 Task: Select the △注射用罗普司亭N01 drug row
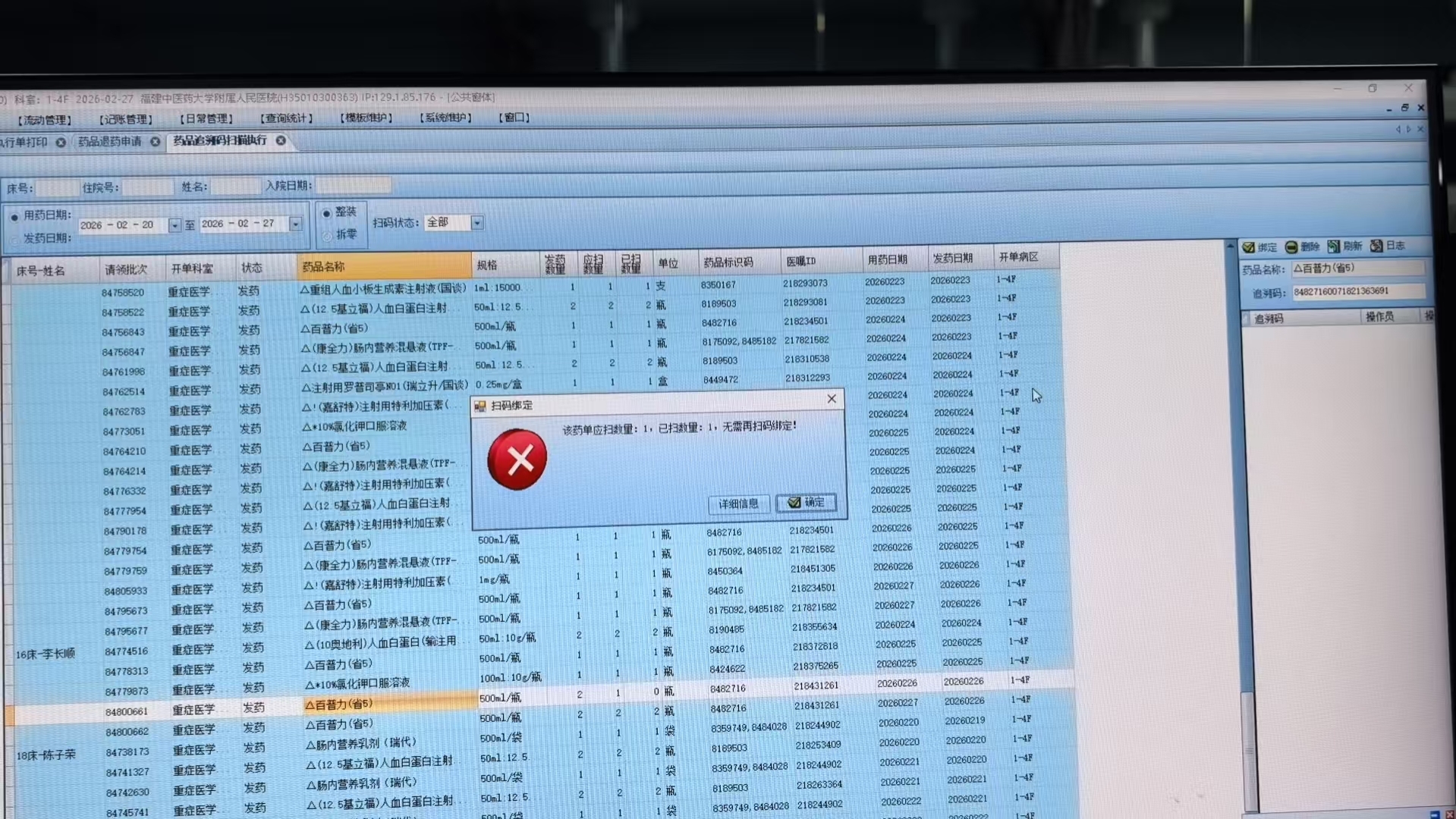(384, 386)
